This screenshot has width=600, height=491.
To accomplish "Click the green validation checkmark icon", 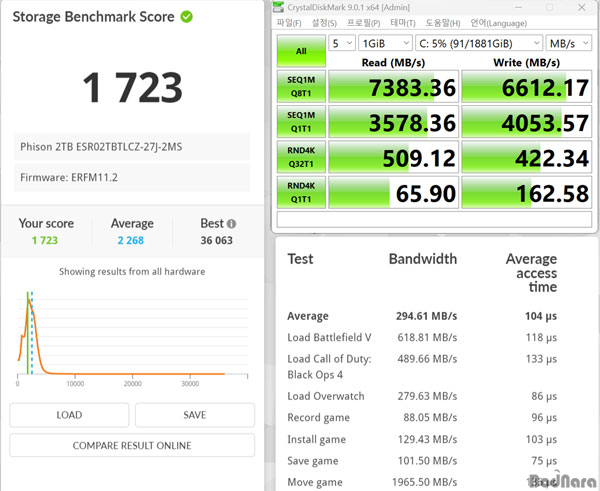I will [186, 17].
